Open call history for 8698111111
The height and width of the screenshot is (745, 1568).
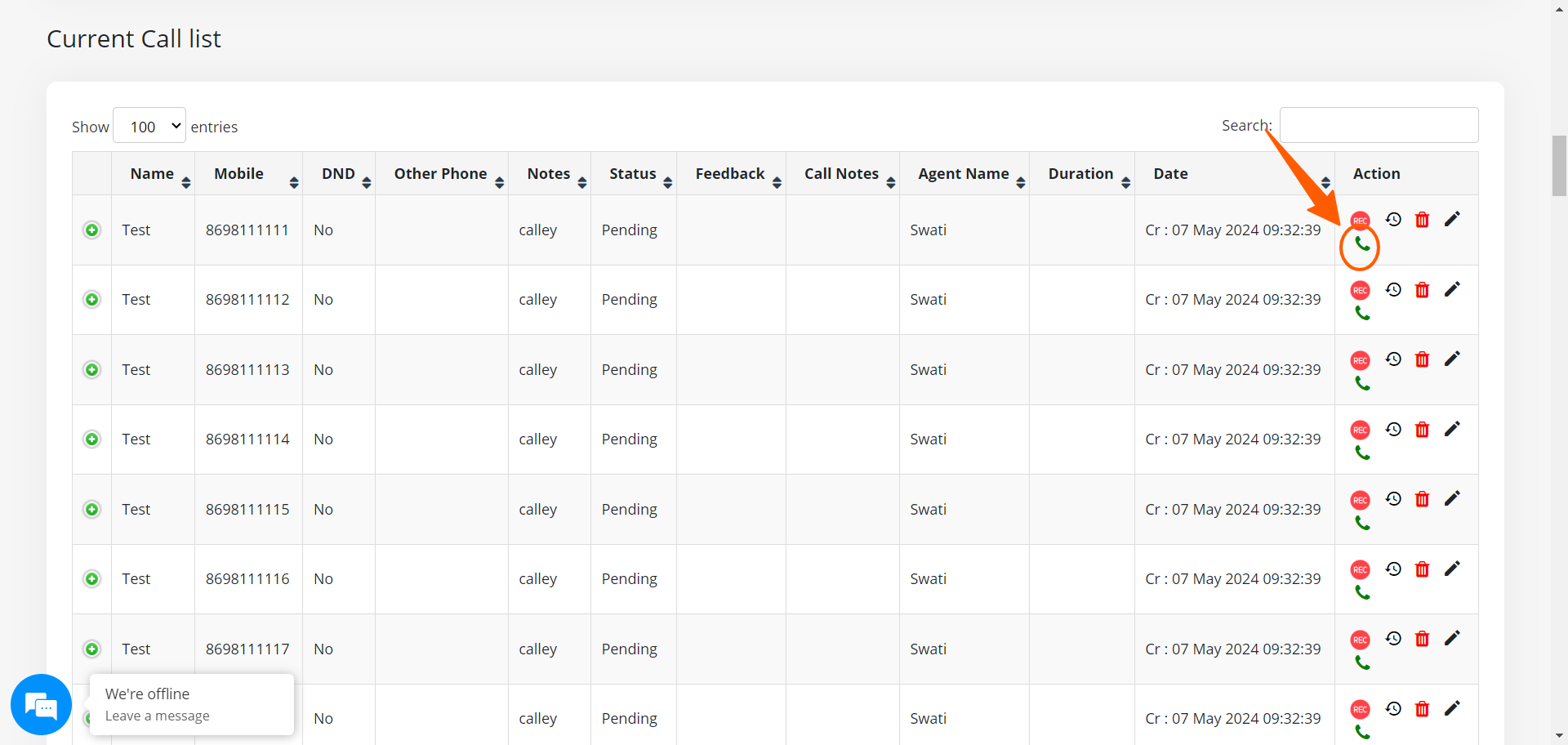click(x=1393, y=219)
